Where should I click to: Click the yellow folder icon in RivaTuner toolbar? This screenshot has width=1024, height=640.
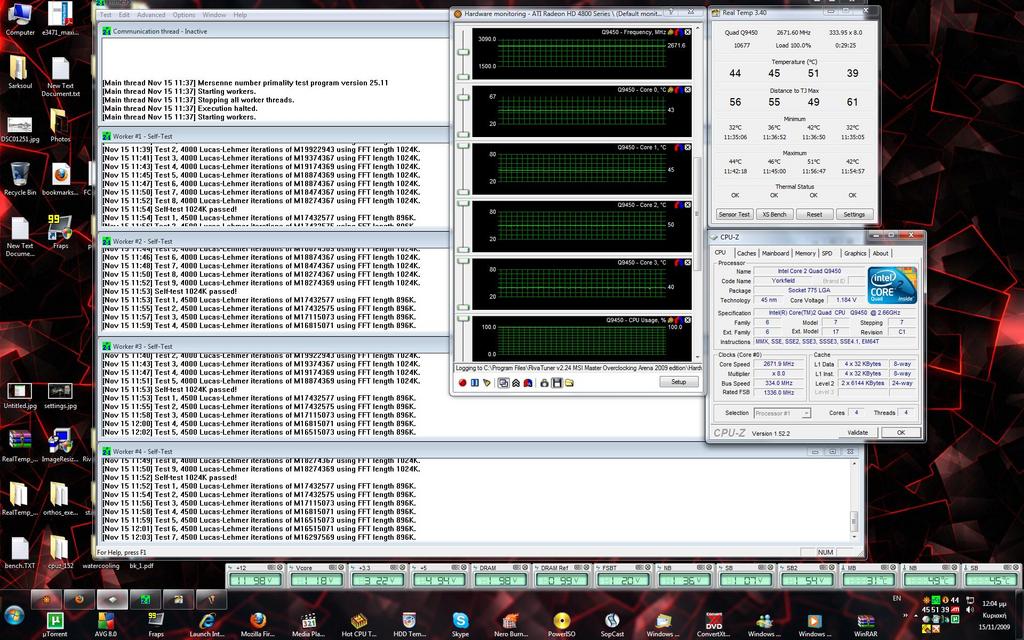tap(569, 383)
